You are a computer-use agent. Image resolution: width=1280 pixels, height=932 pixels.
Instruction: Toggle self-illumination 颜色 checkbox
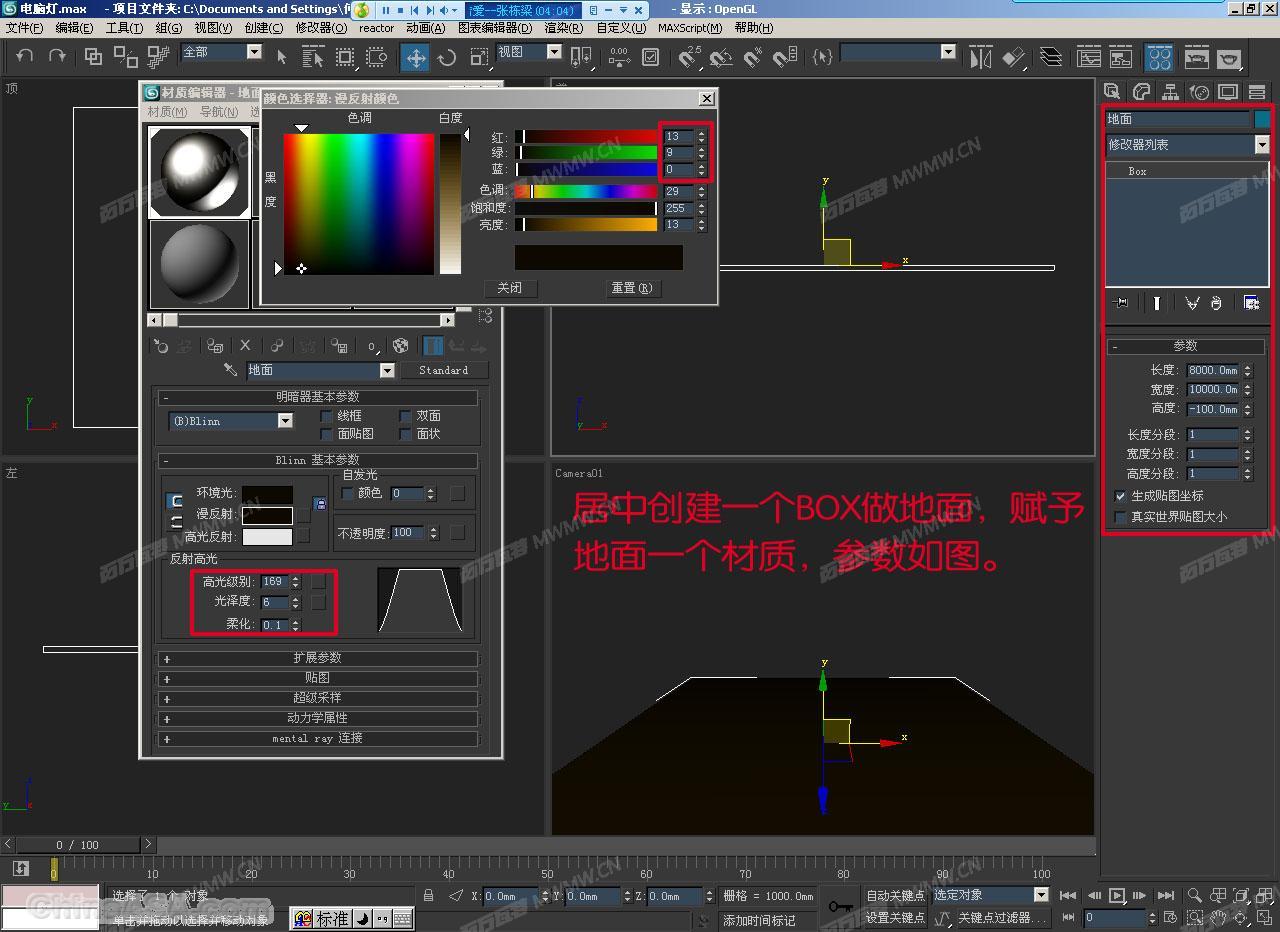[348, 493]
